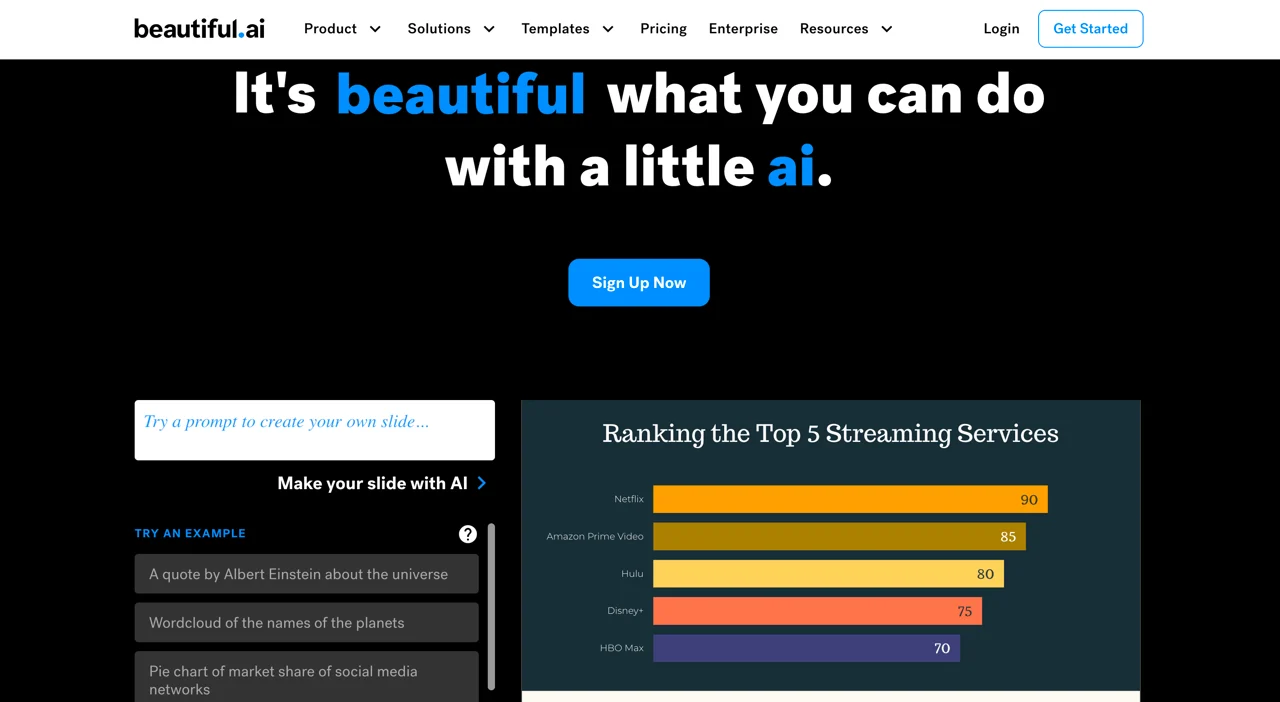Click the slide title Ranking the Top 5 Streaming Services
The height and width of the screenshot is (702, 1280).
point(830,433)
